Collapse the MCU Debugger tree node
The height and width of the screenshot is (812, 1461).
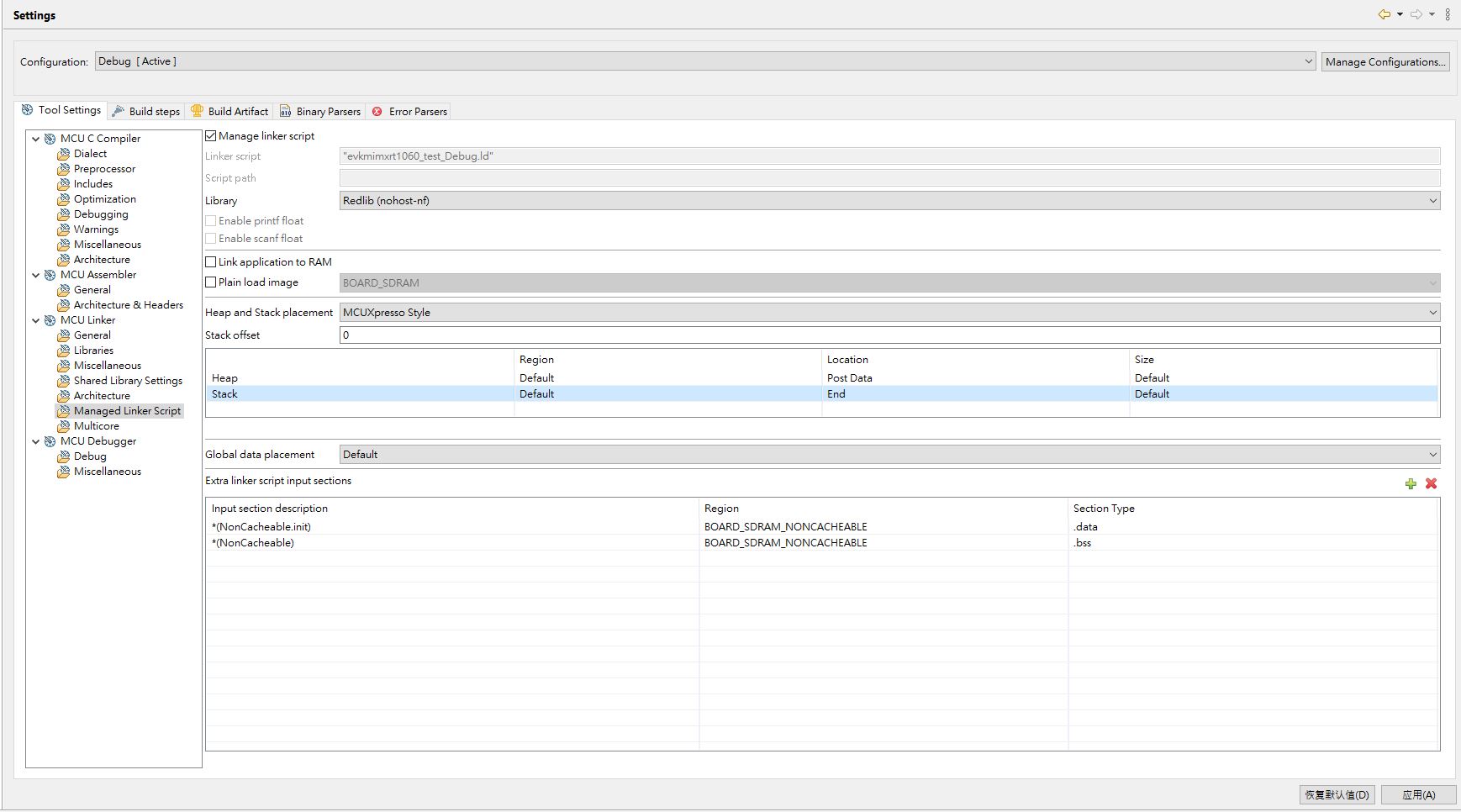click(x=36, y=441)
